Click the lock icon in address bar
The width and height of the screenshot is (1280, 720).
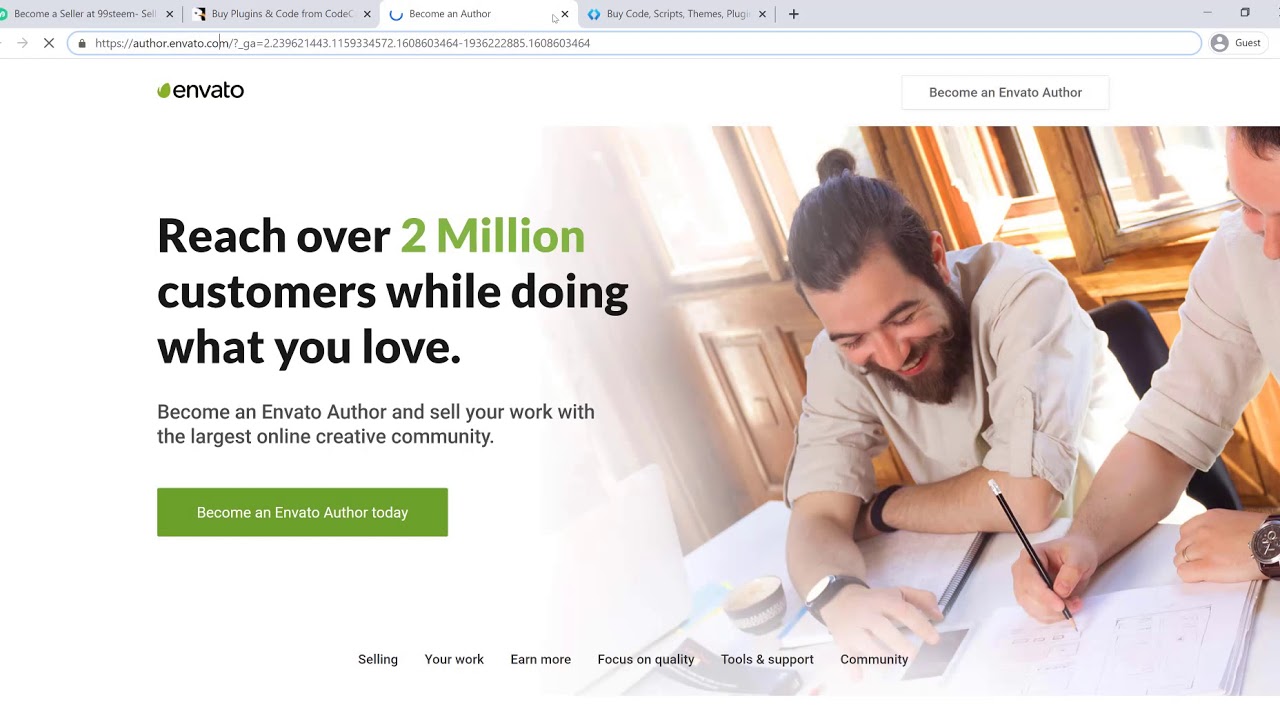(83, 43)
